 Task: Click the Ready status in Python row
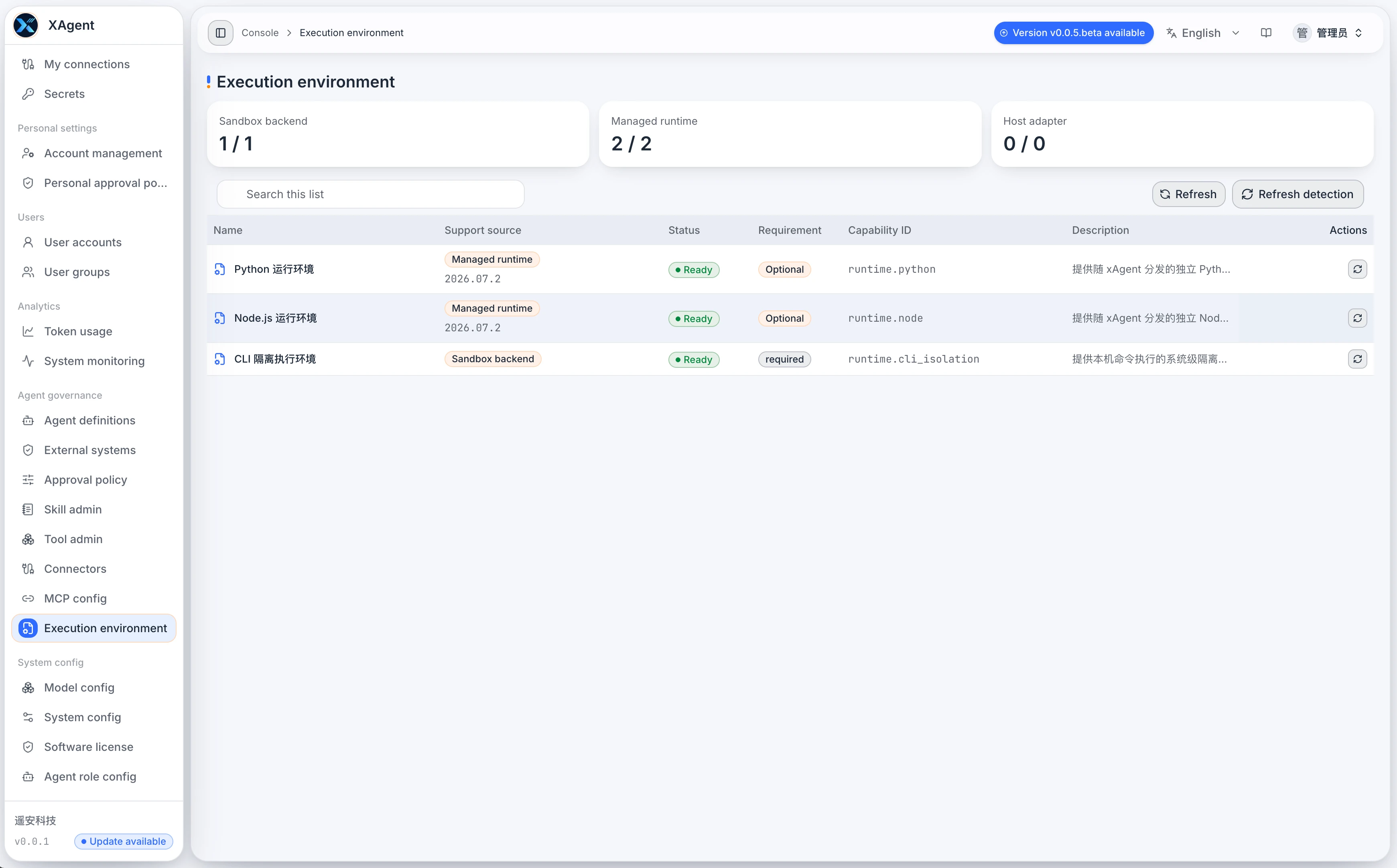694,270
